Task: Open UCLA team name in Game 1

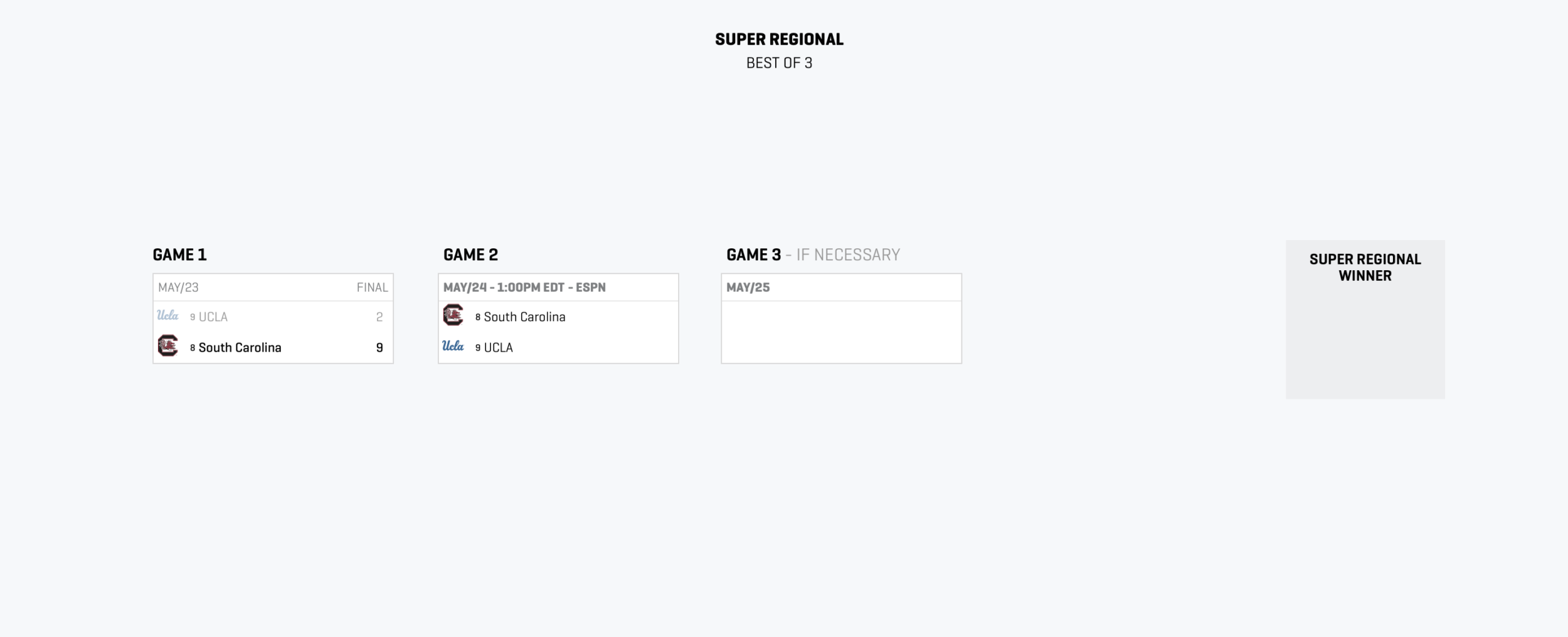Action: point(213,317)
